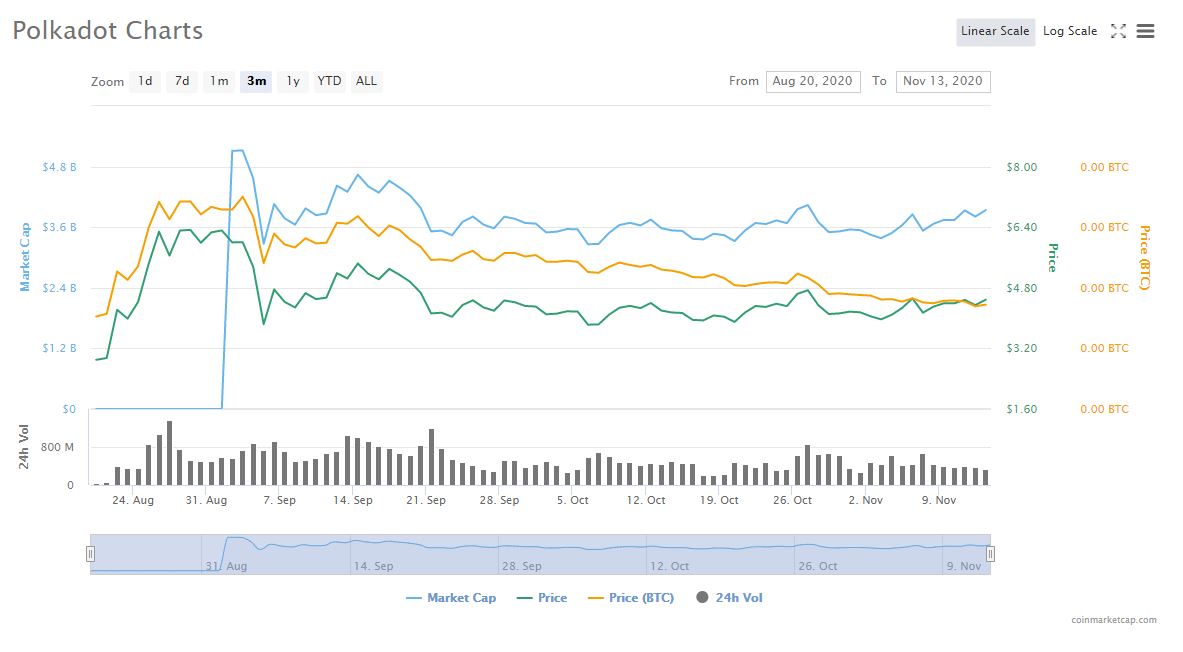Click the green Price axis title
1183x652 pixels.
click(x=1052, y=257)
